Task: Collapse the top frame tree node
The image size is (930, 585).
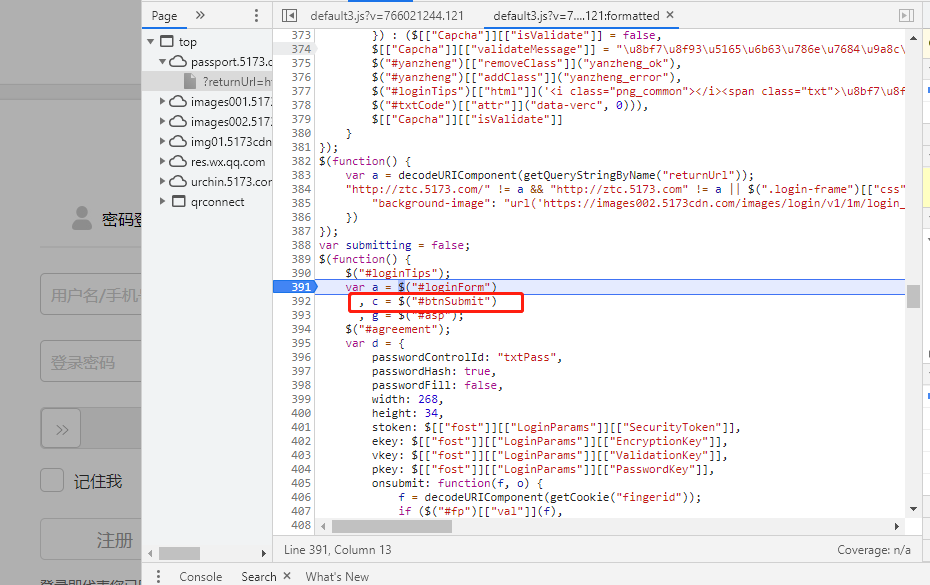Action: (151, 42)
